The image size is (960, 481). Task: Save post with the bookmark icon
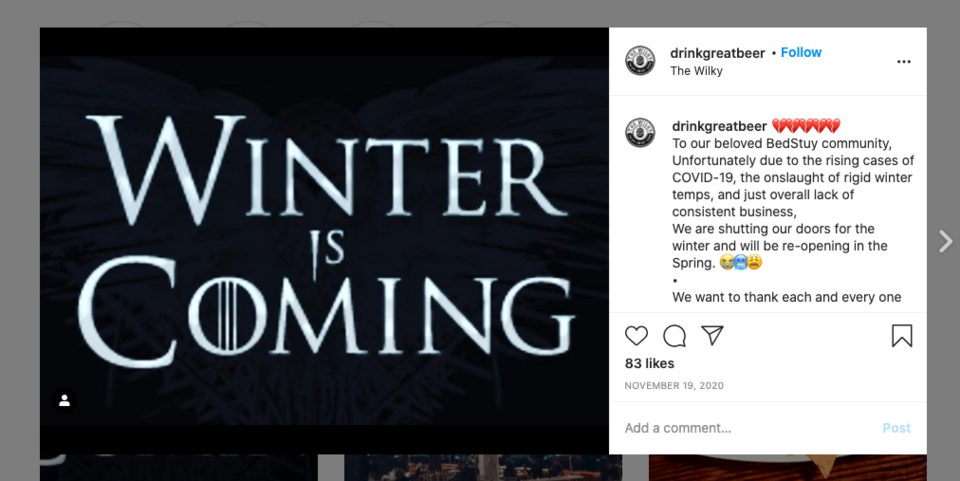(x=902, y=336)
